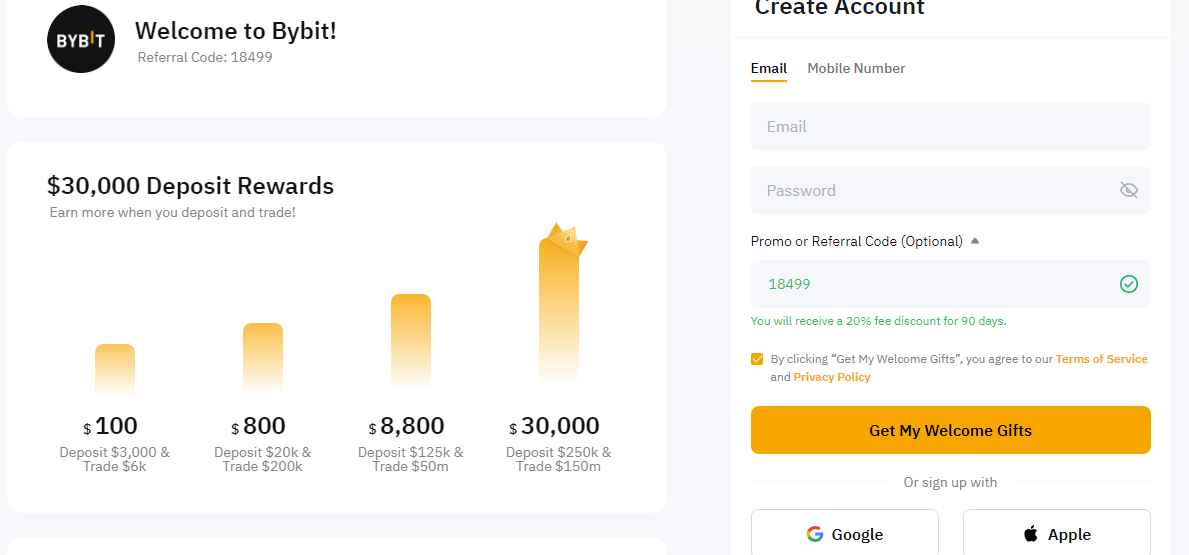Open the Terms of Service link
Screen dimensions: 1189x555
[x=1102, y=359]
